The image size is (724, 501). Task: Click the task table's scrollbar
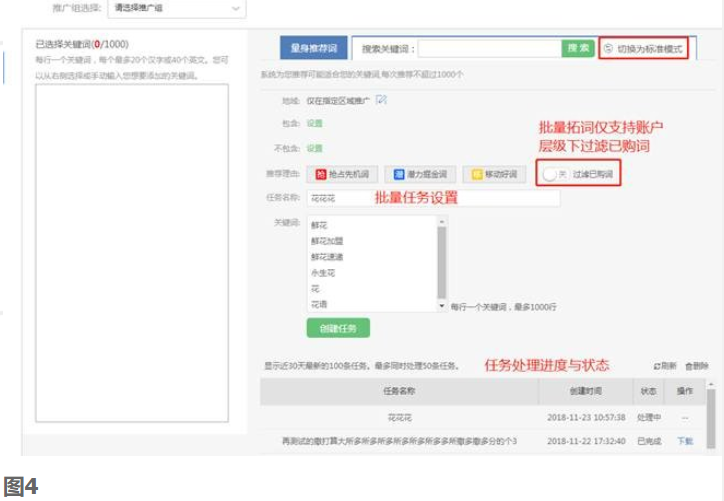click(x=711, y=418)
